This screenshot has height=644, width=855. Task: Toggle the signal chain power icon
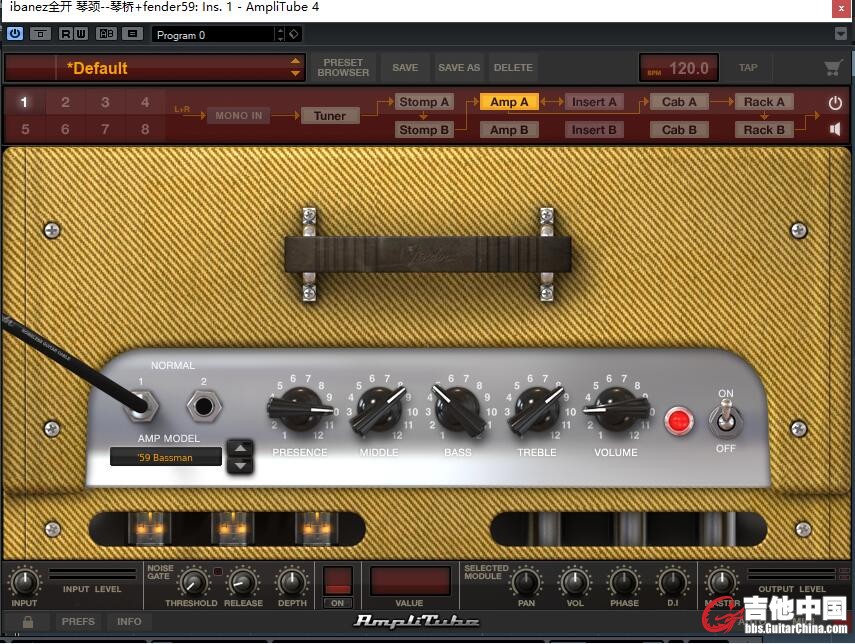(x=835, y=103)
